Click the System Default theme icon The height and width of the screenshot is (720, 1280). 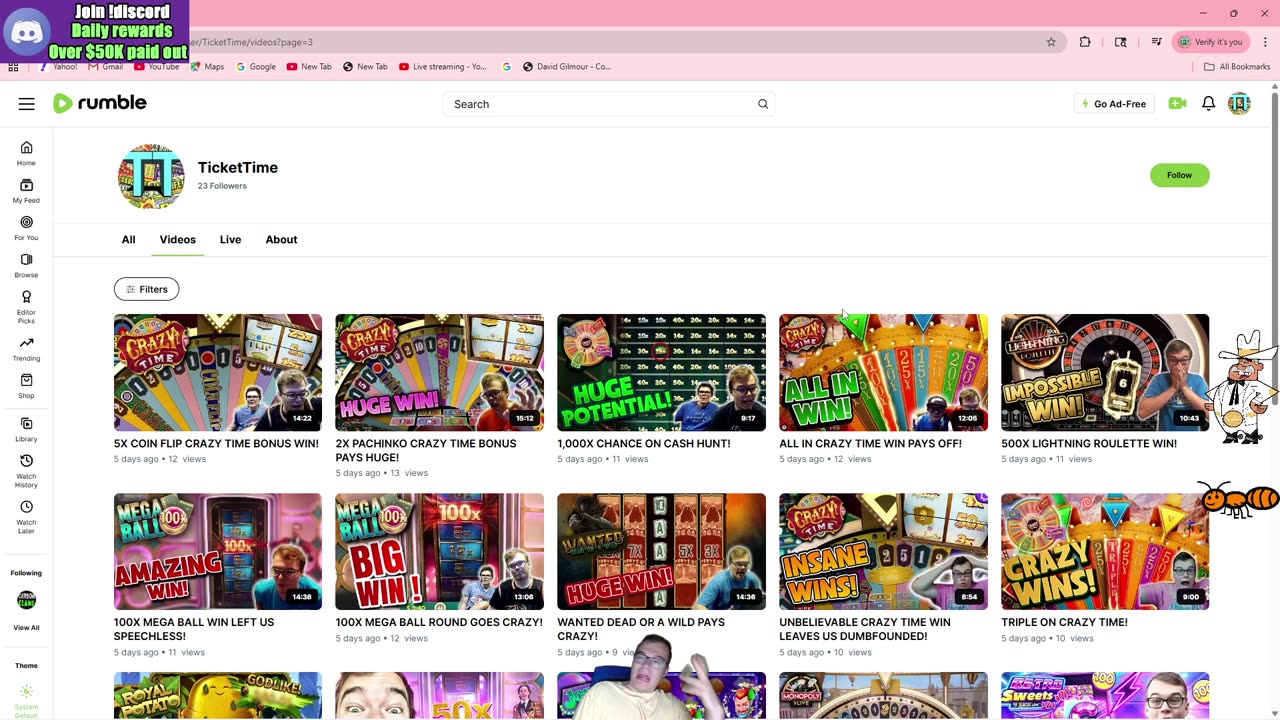[x=26, y=692]
